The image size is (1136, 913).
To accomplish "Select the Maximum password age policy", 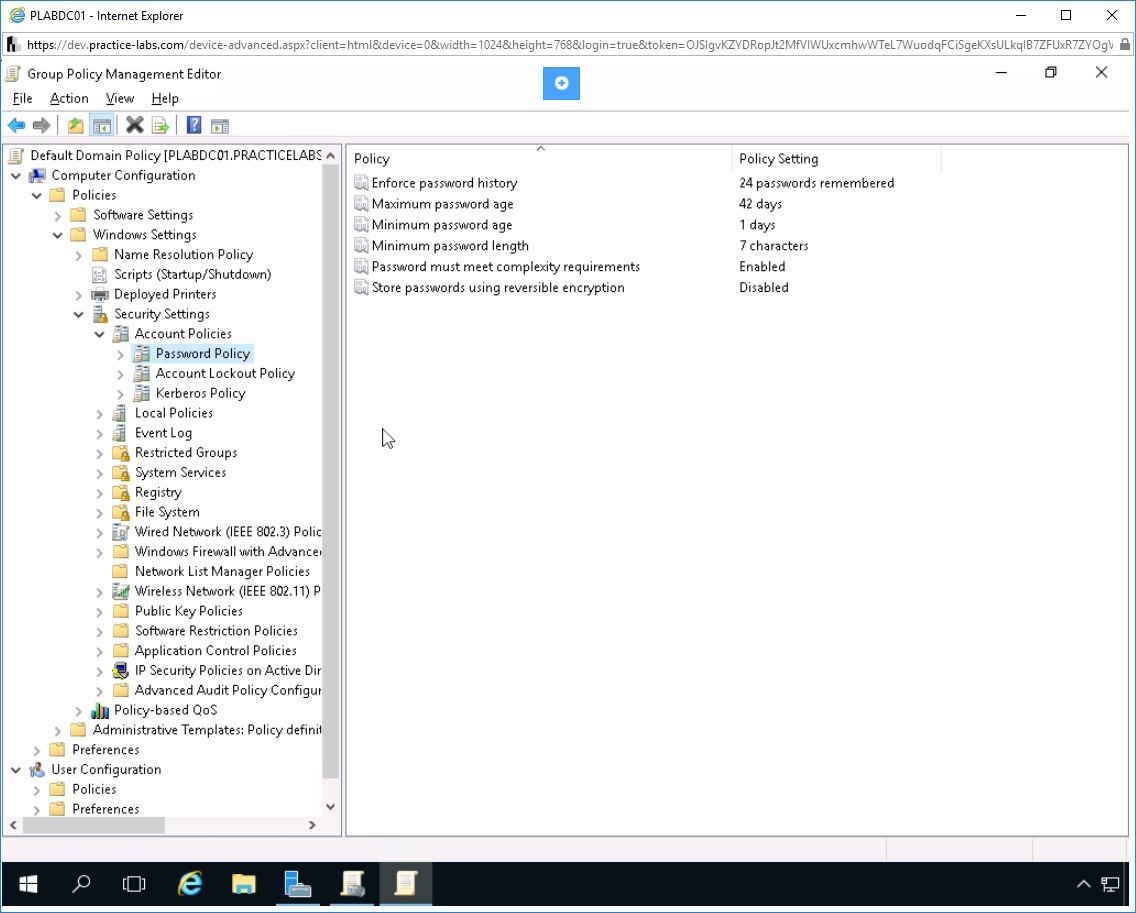I will pos(442,204).
